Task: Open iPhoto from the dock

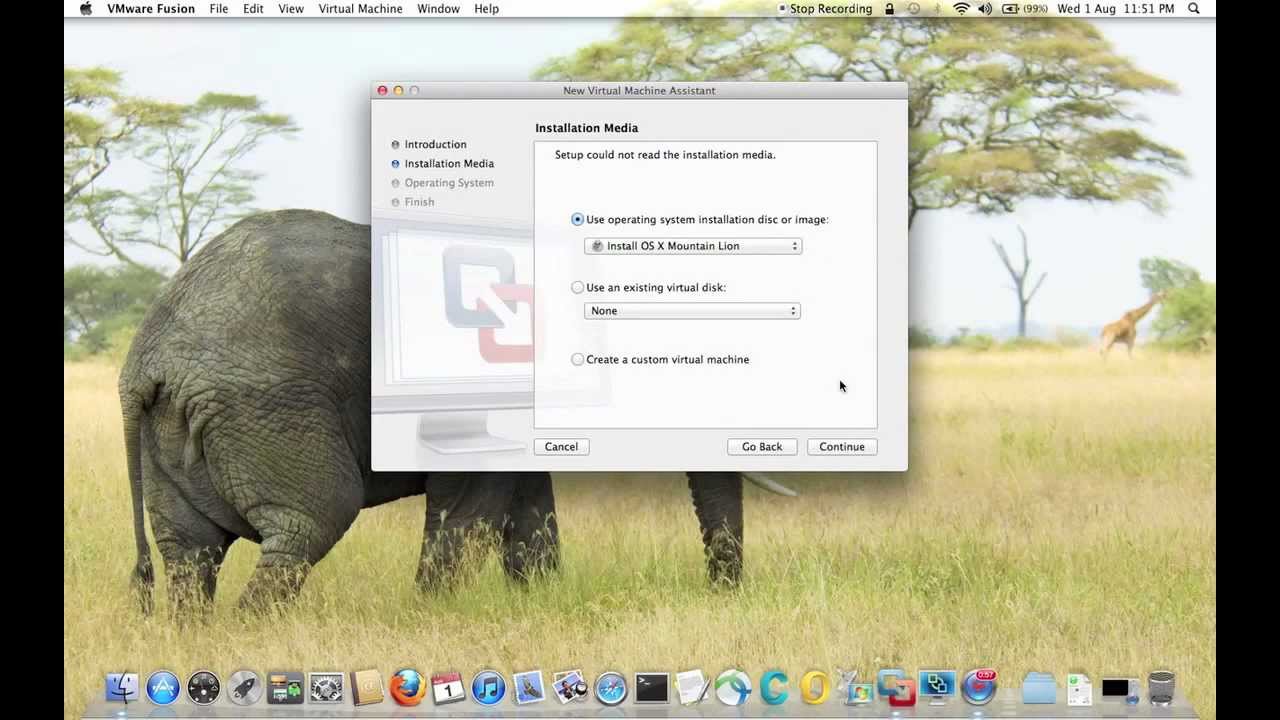Action: click(570, 688)
